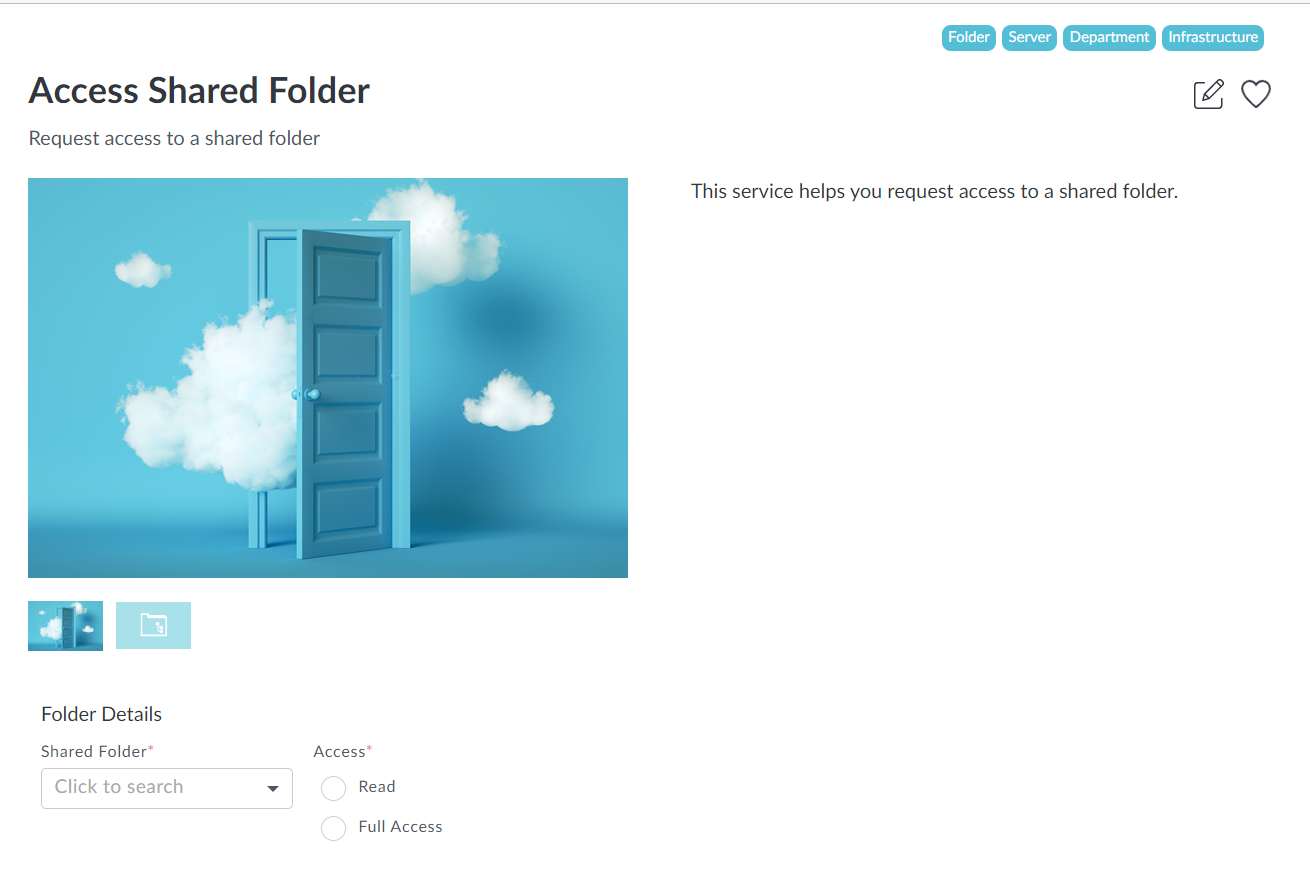
Task: Select the Full Access radio button
Action: [333, 828]
